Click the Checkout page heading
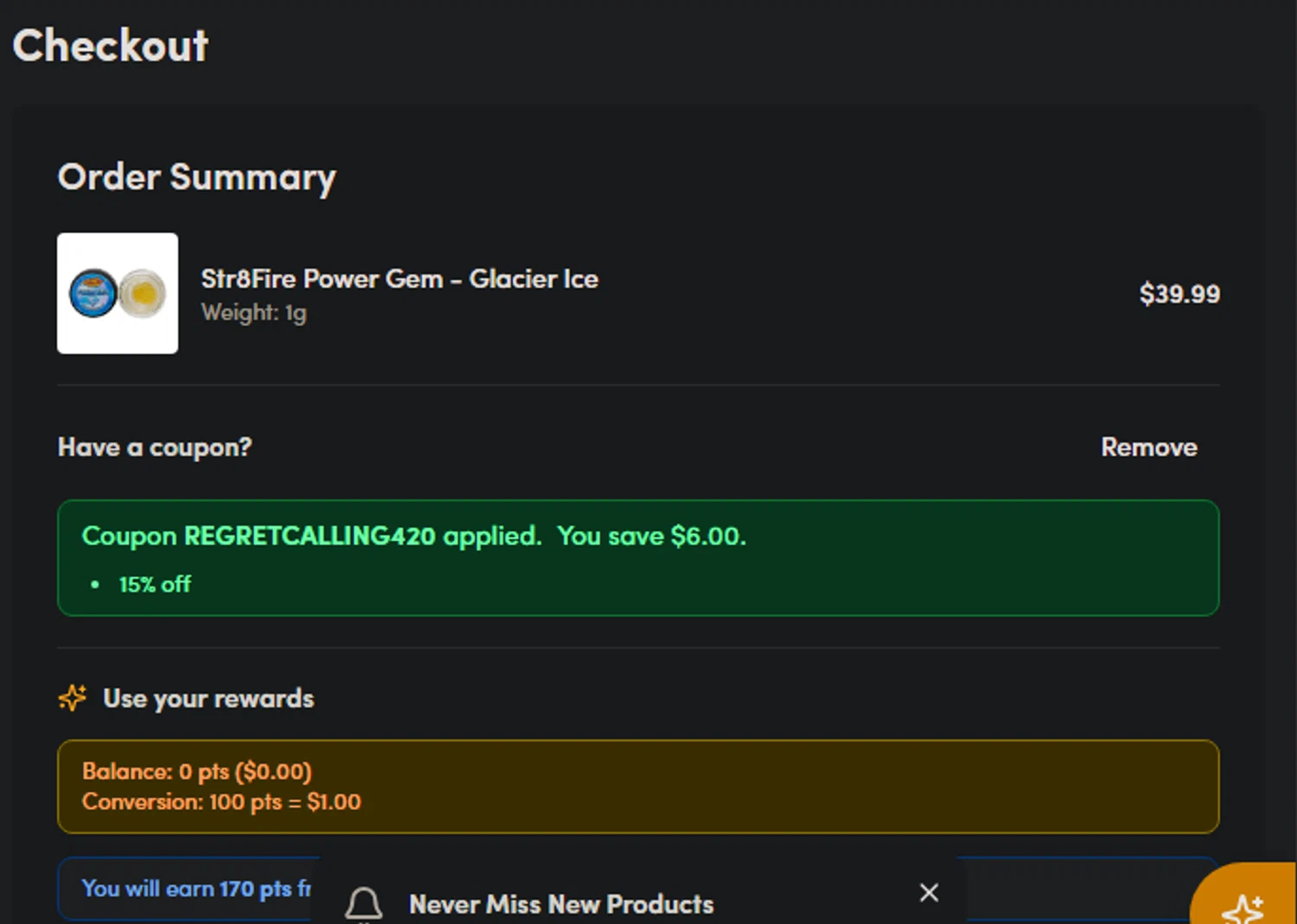Viewport: 1297px width, 924px height. [111, 46]
